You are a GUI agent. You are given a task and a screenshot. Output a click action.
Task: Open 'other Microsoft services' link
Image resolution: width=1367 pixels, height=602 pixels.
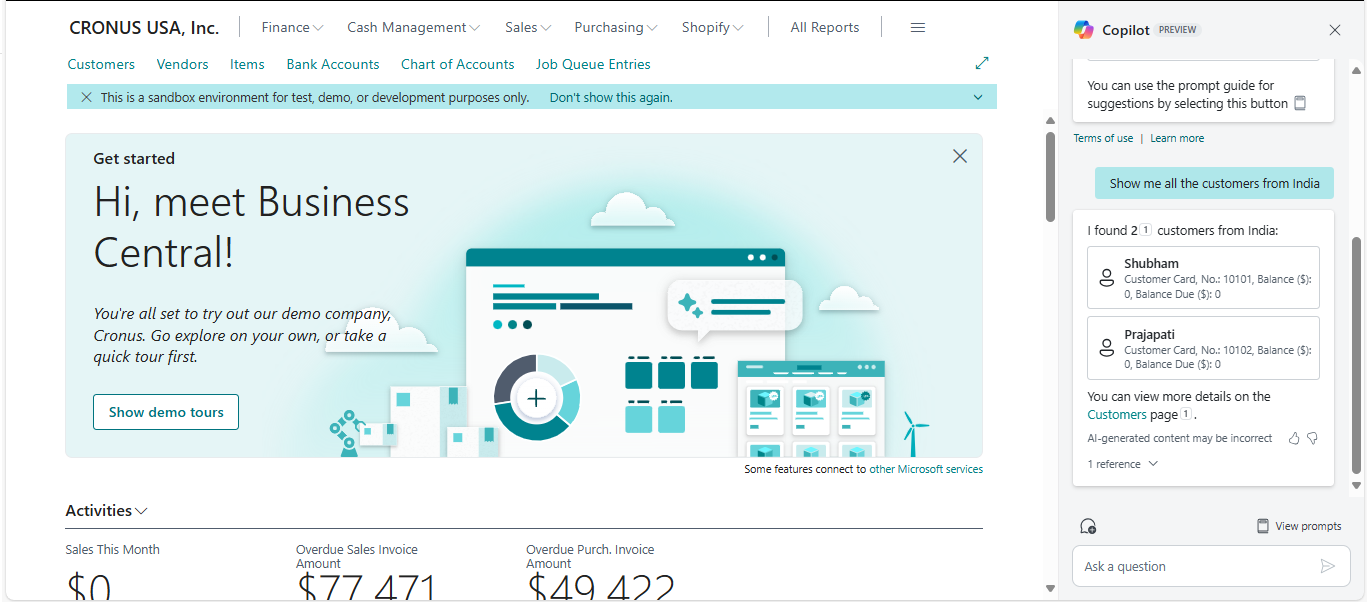(x=926, y=469)
